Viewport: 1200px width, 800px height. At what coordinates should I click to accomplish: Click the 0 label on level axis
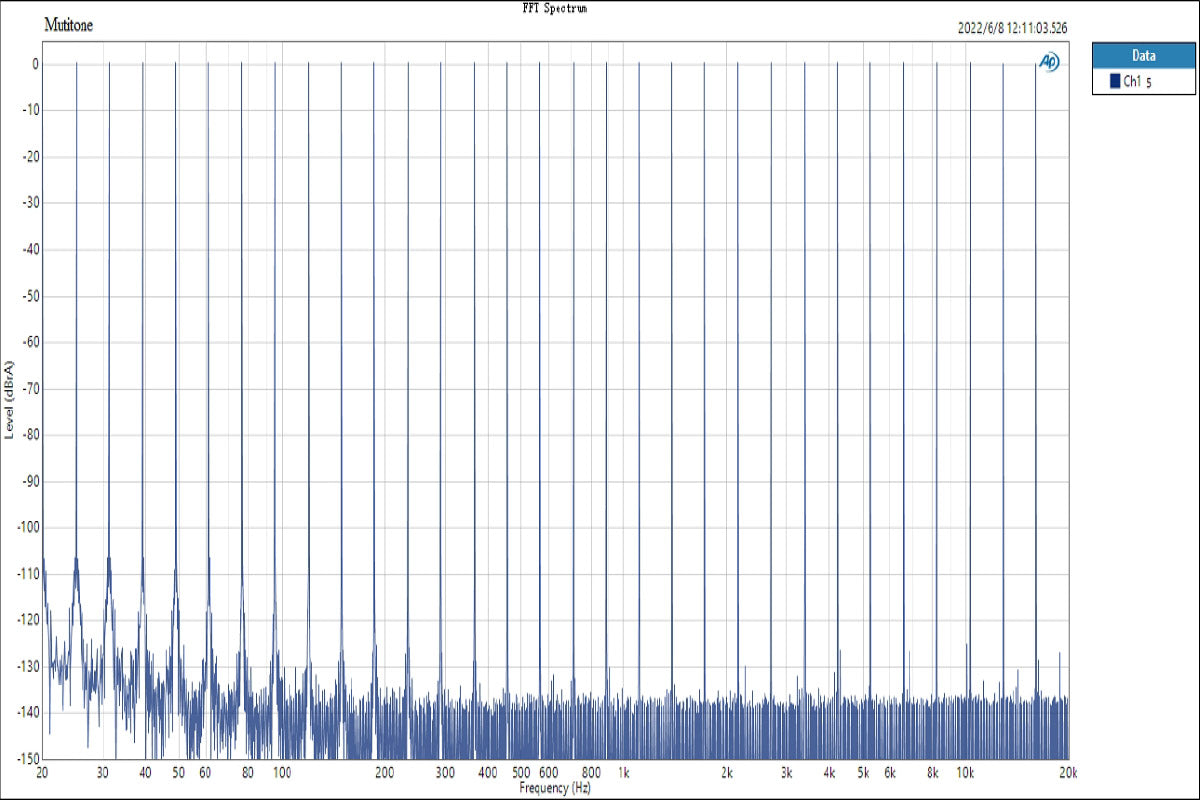[34, 64]
